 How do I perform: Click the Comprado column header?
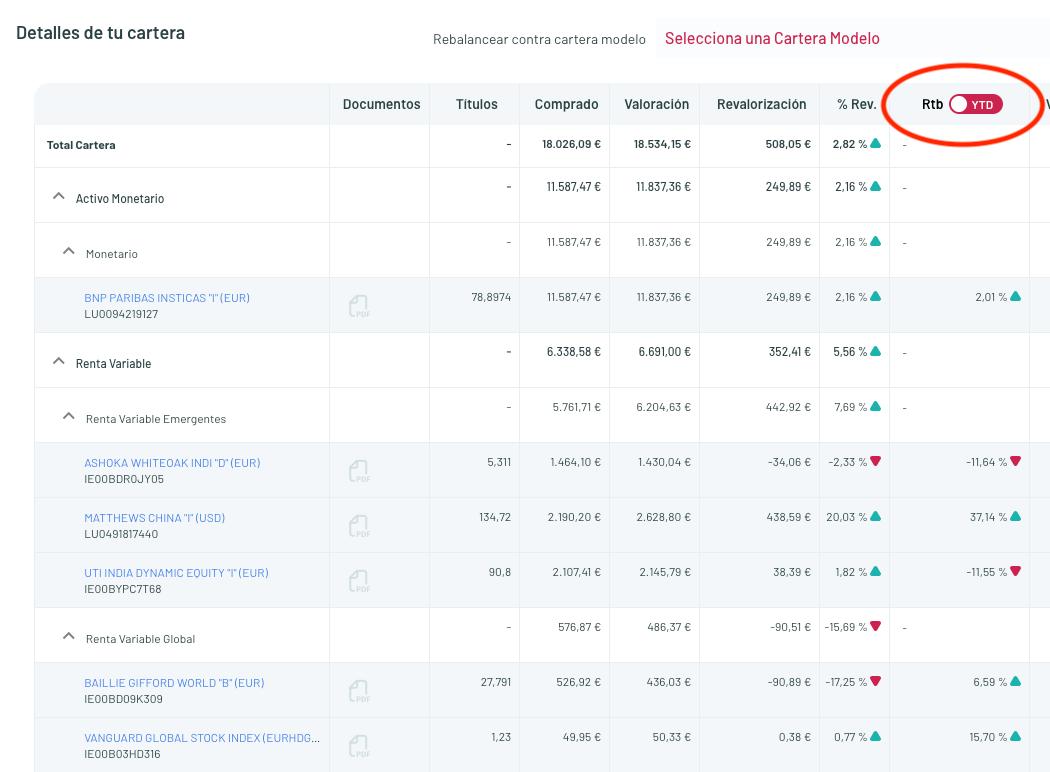[x=566, y=104]
